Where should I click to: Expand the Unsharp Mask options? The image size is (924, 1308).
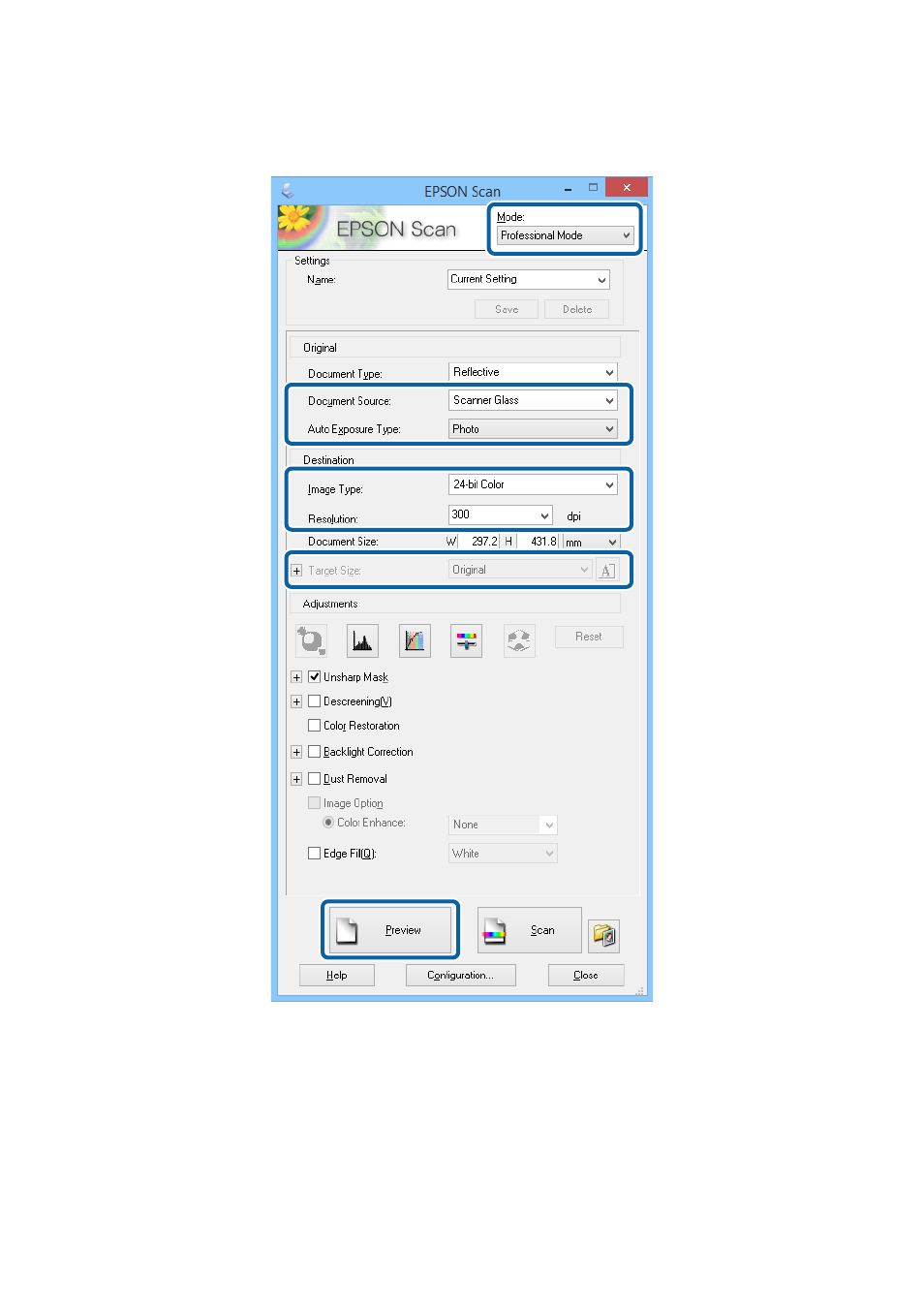pos(296,677)
